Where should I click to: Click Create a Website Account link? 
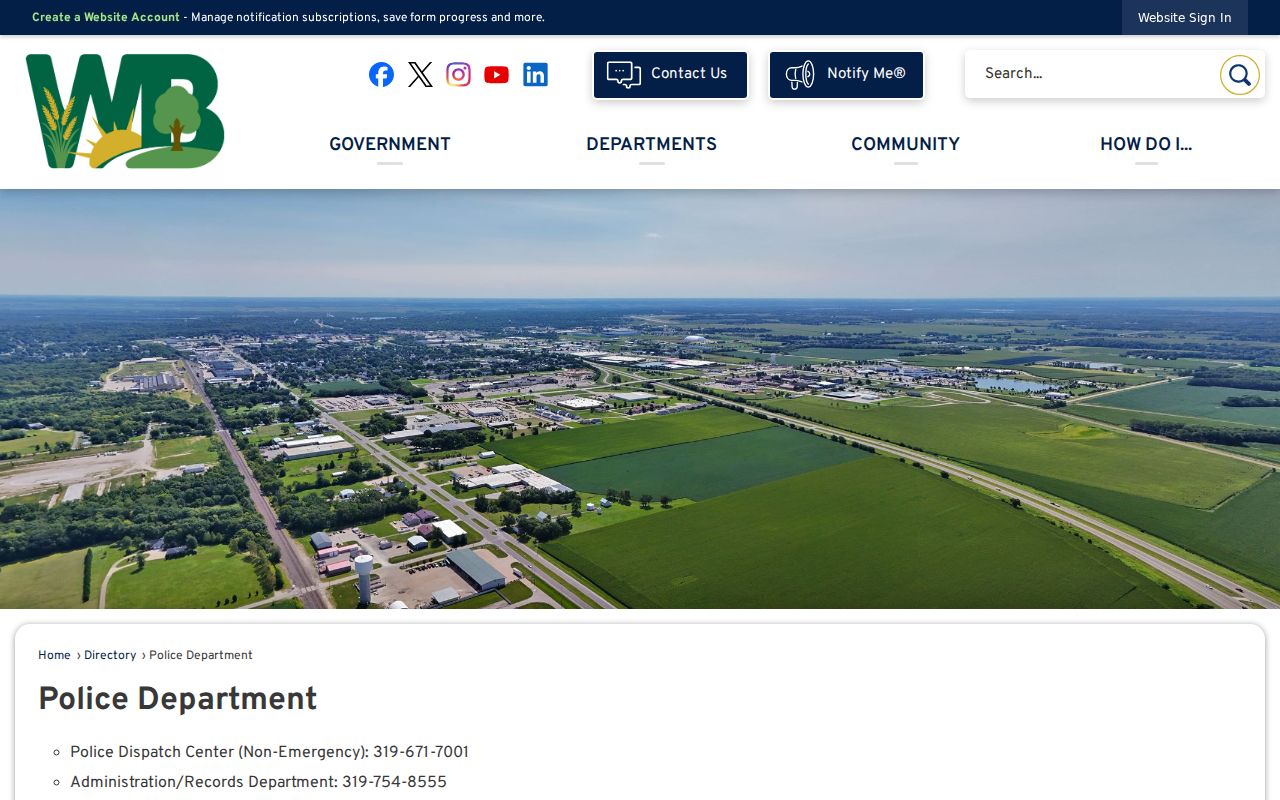point(106,17)
